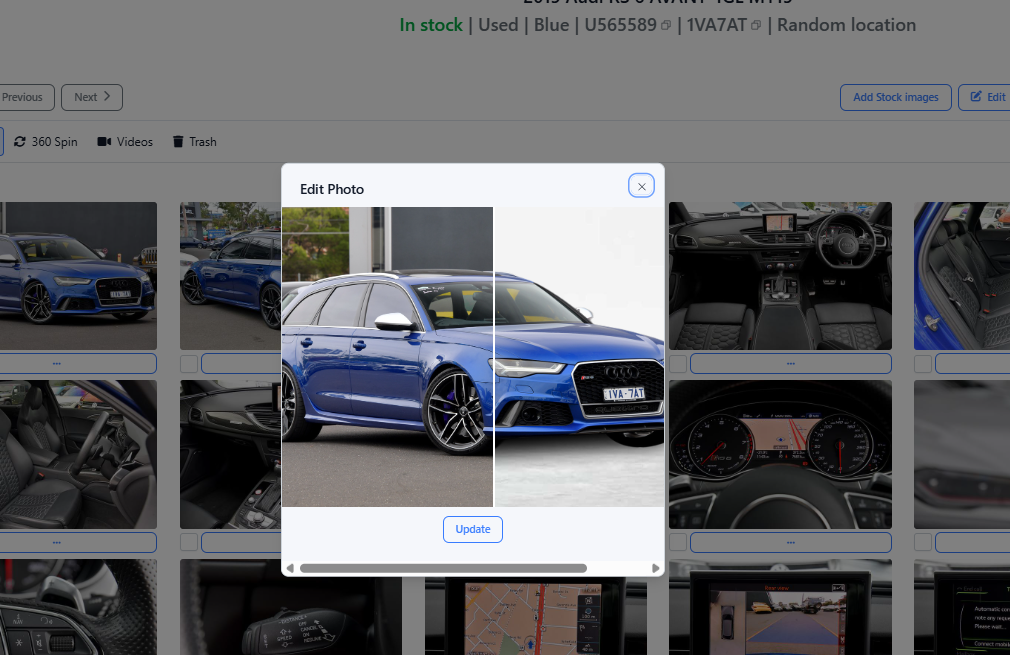Open options menu under instrument cluster photo
This screenshot has height=655, width=1010.
pos(790,542)
